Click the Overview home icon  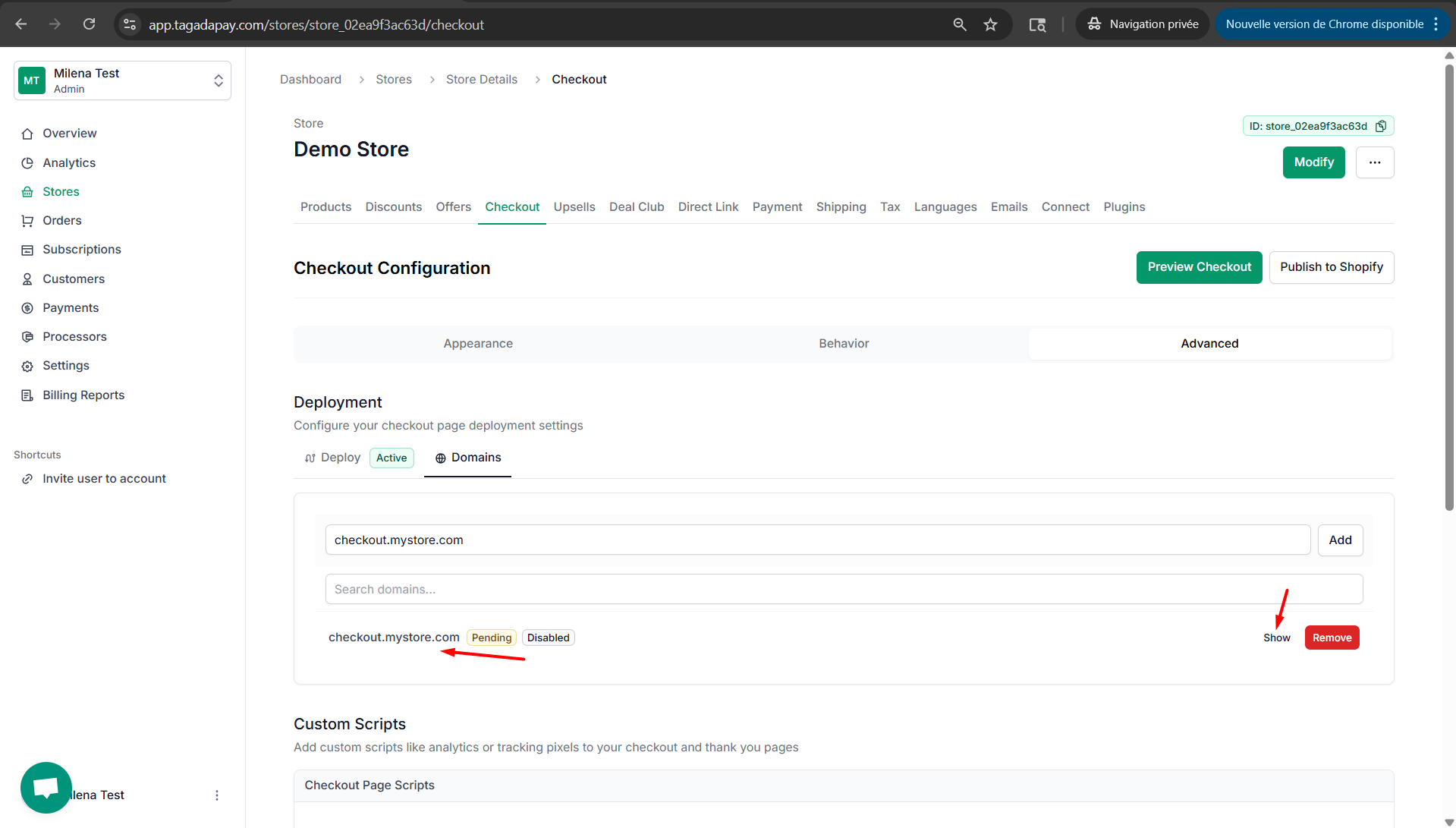coord(27,134)
